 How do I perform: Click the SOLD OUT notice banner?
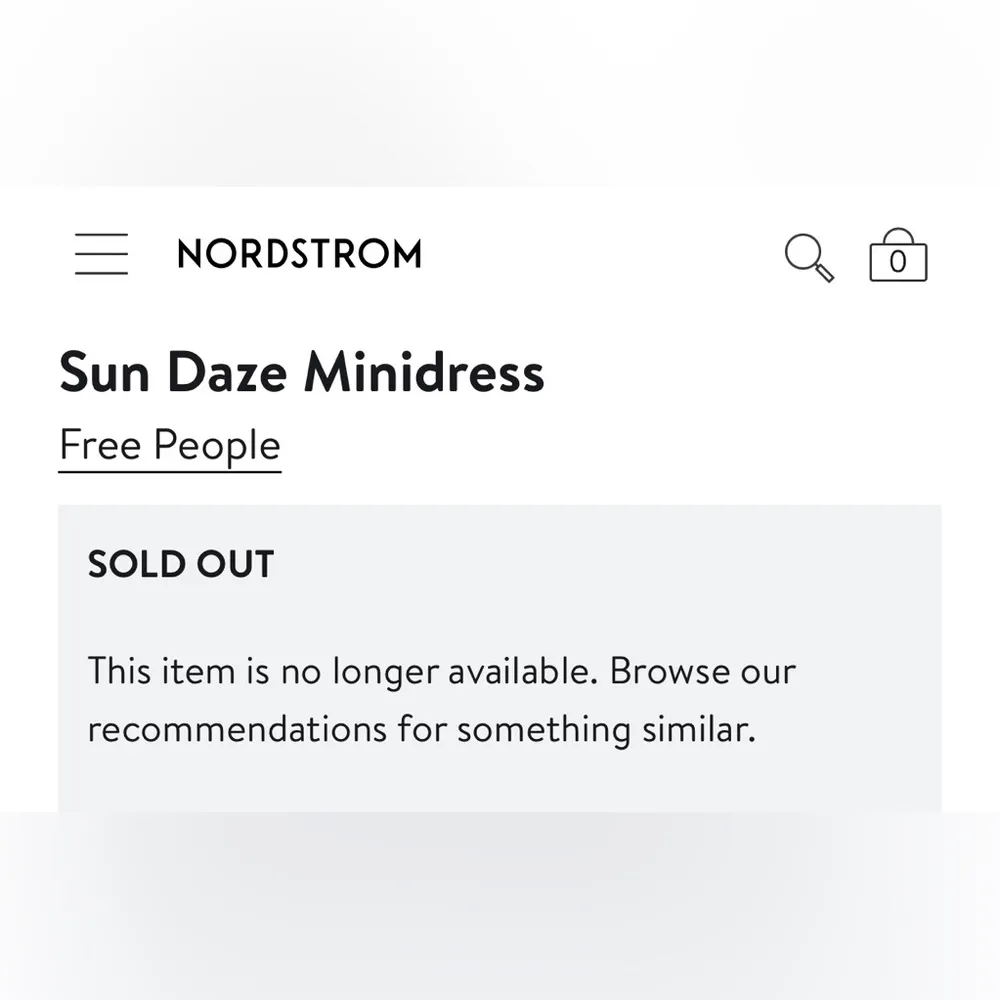(181, 564)
